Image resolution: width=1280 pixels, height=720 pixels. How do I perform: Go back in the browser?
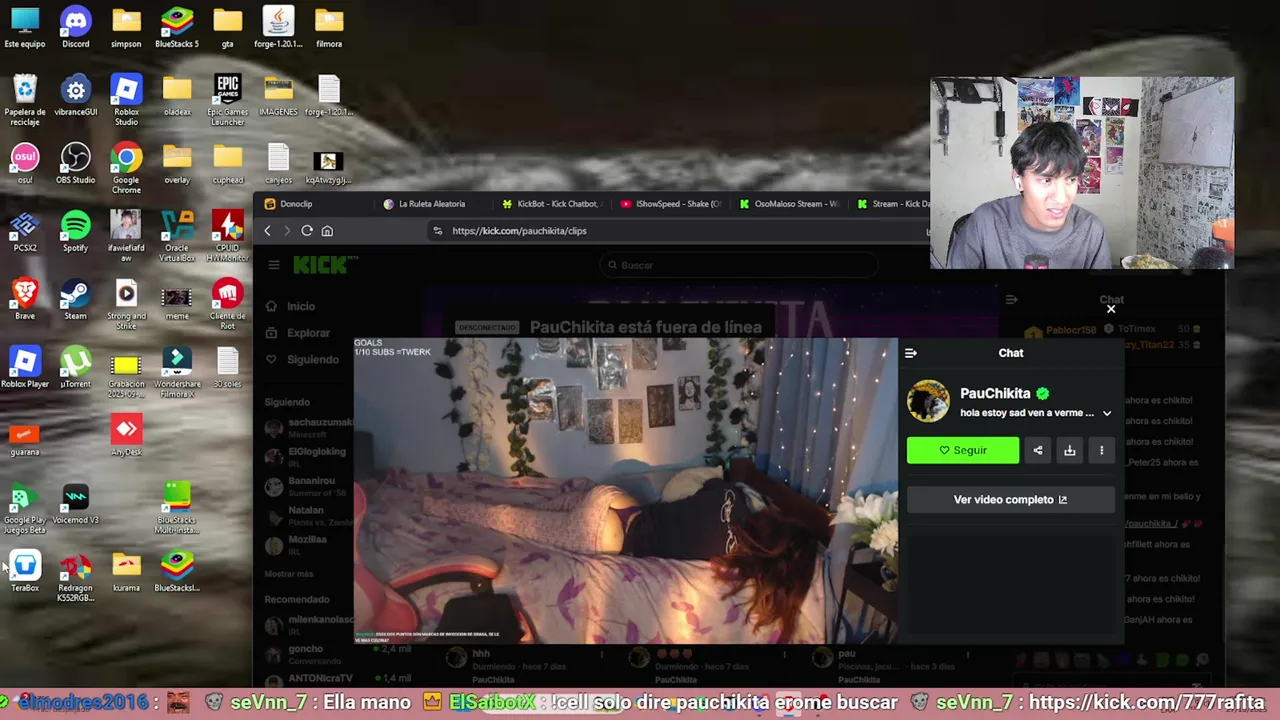coord(267,231)
